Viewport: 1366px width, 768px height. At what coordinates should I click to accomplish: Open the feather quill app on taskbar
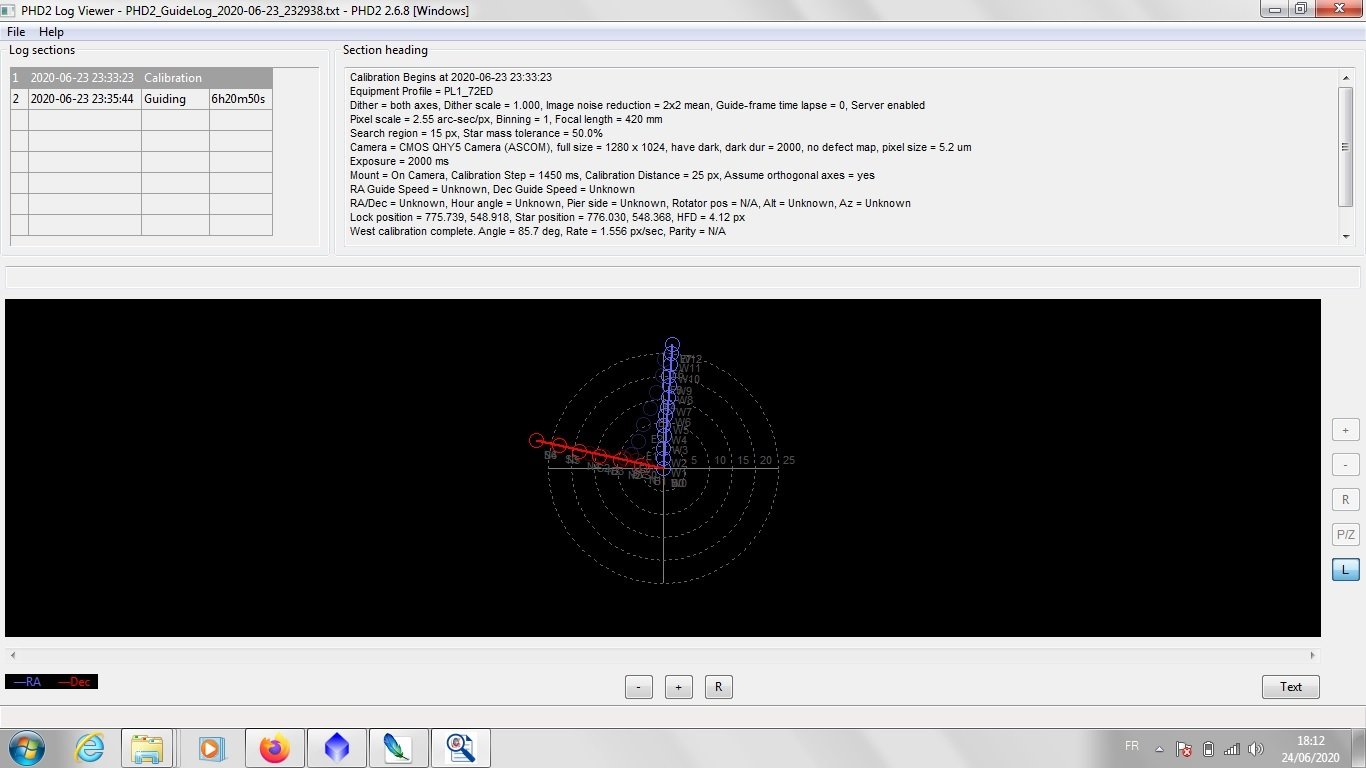click(x=398, y=748)
